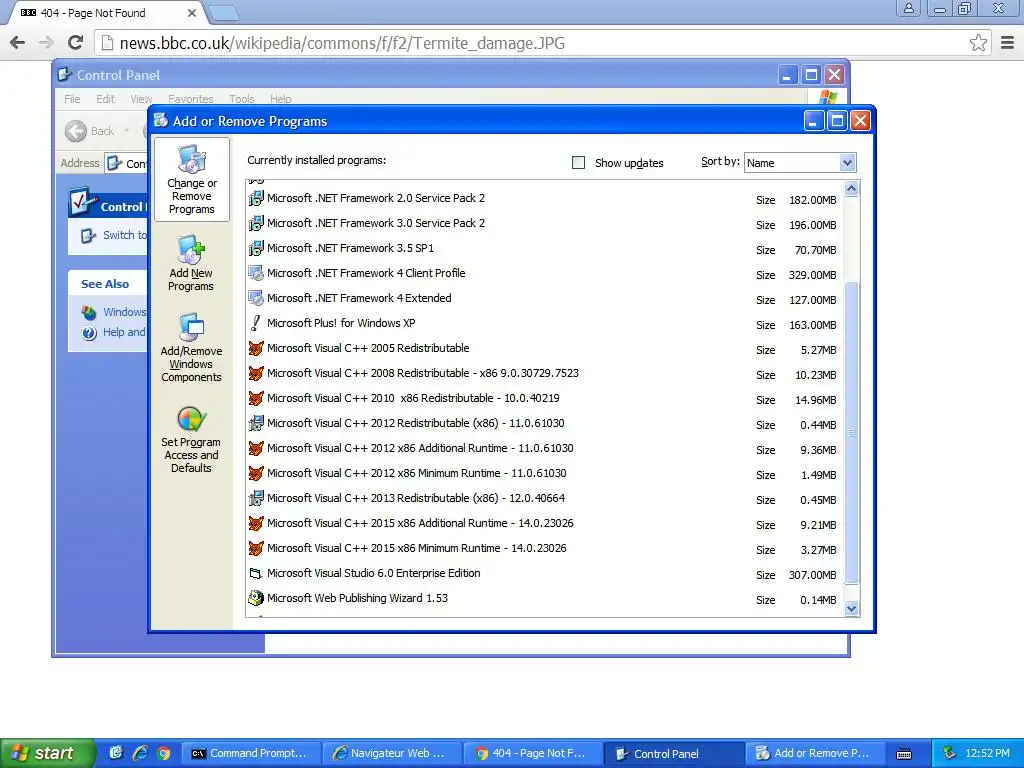Open View menu in Control Panel window
This screenshot has width=1024, height=768.
(141, 99)
